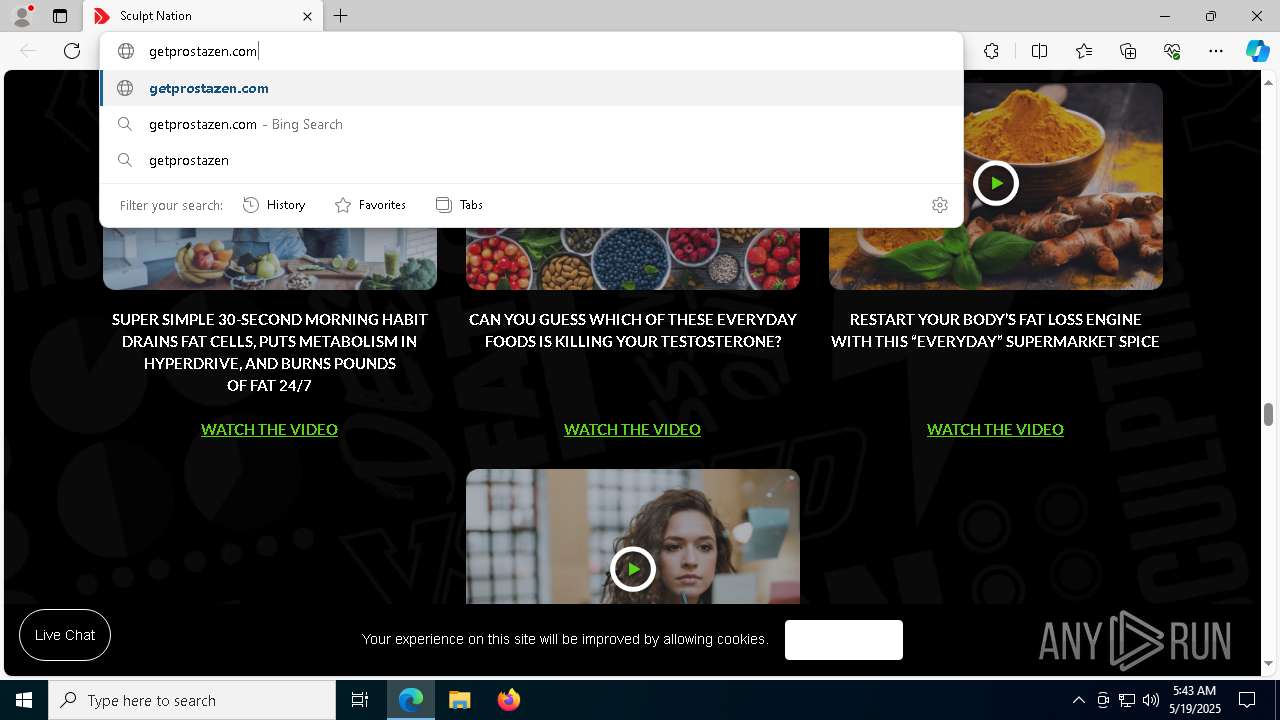Play the woman thumbnail video

pyautogui.click(x=632, y=569)
